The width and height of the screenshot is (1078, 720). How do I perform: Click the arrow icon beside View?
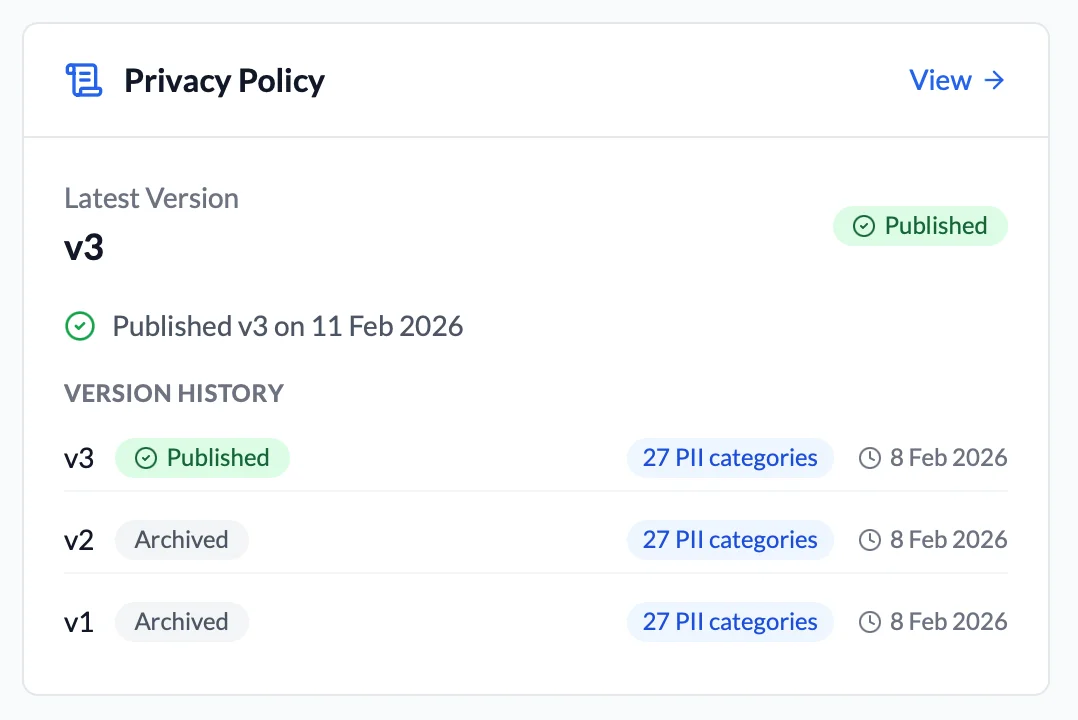[x=995, y=80]
